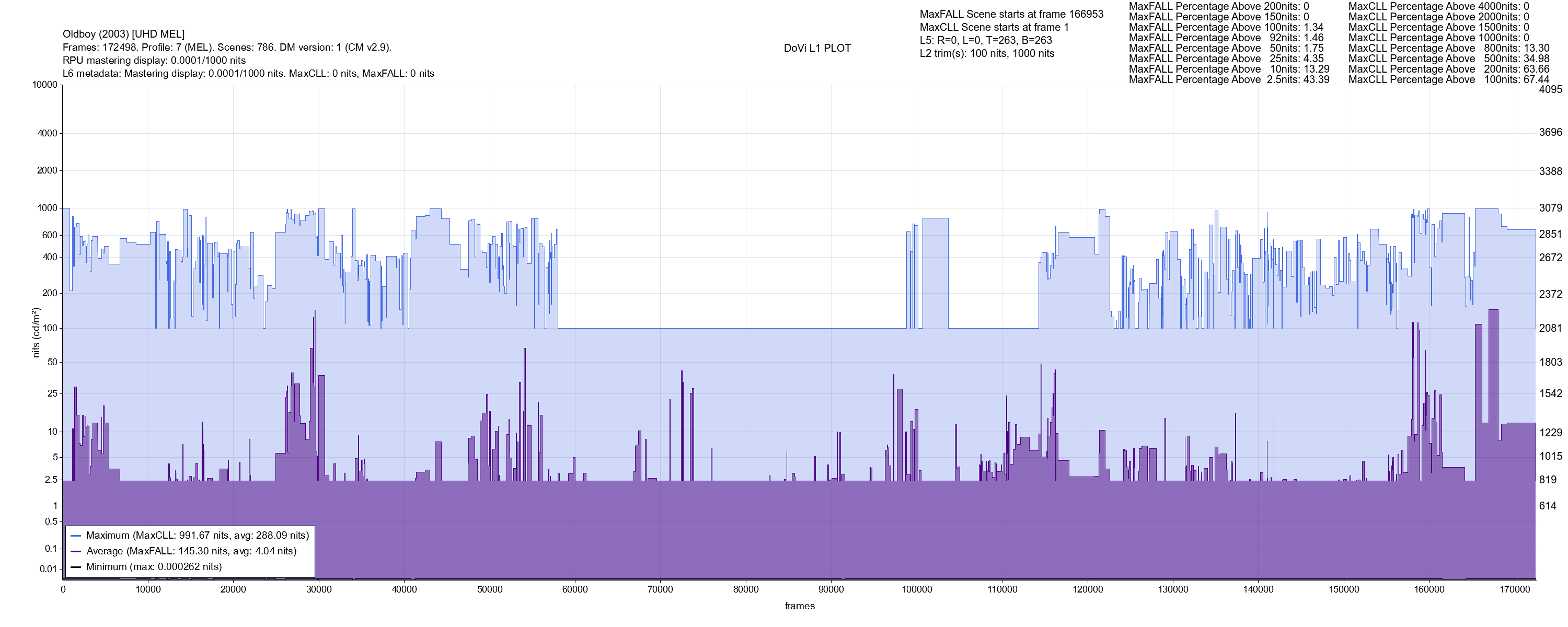
Task: Click the 'MaxCLL Scene starts at frame 1' text
Action: pyautogui.click(x=994, y=27)
